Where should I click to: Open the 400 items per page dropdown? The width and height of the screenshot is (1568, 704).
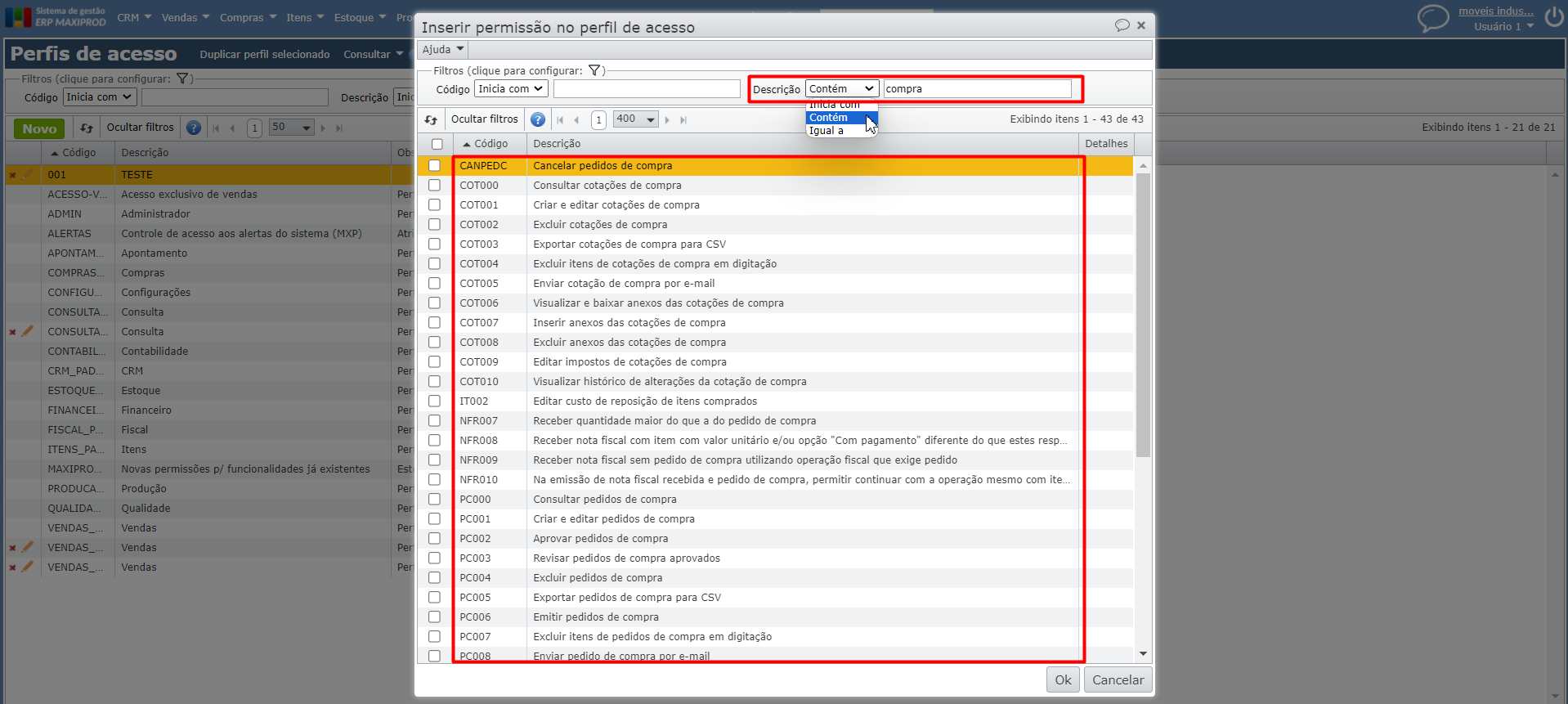pos(636,119)
